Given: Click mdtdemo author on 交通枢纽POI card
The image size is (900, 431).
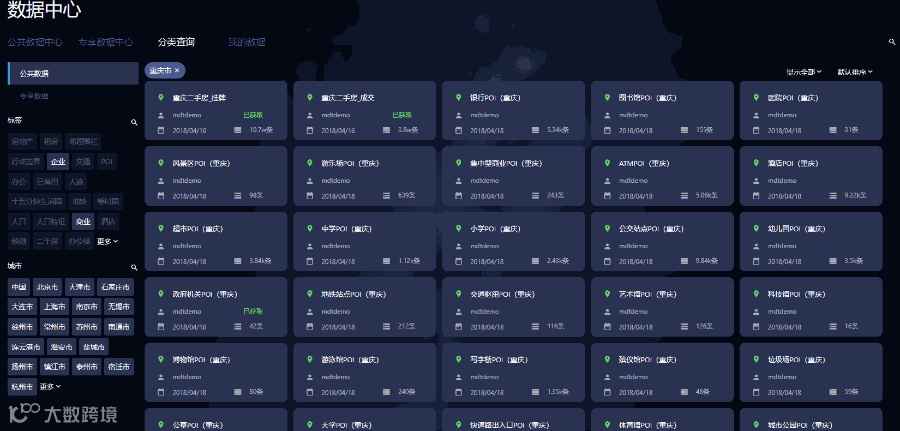Looking at the screenshot, I should [x=484, y=311].
